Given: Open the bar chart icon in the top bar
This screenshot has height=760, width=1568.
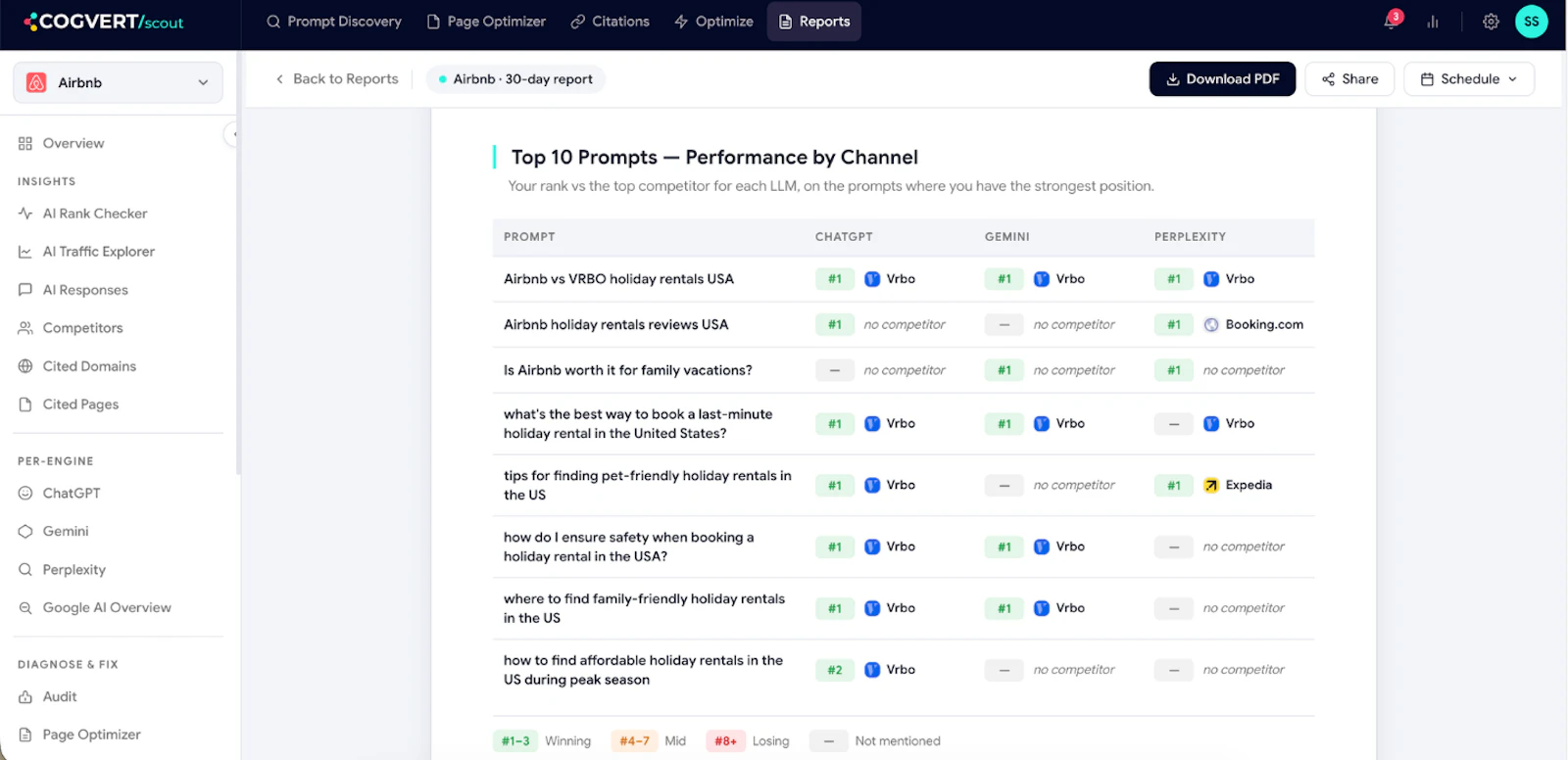Looking at the screenshot, I should point(1433,22).
